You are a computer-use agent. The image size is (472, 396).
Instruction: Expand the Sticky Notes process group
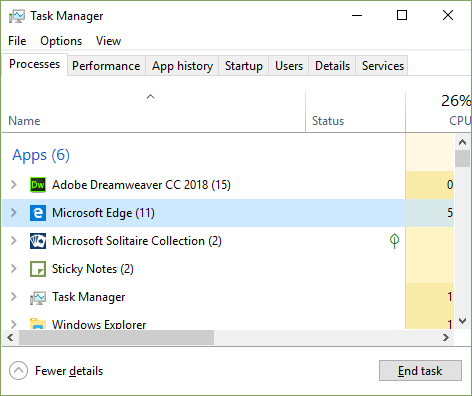point(14,268)
